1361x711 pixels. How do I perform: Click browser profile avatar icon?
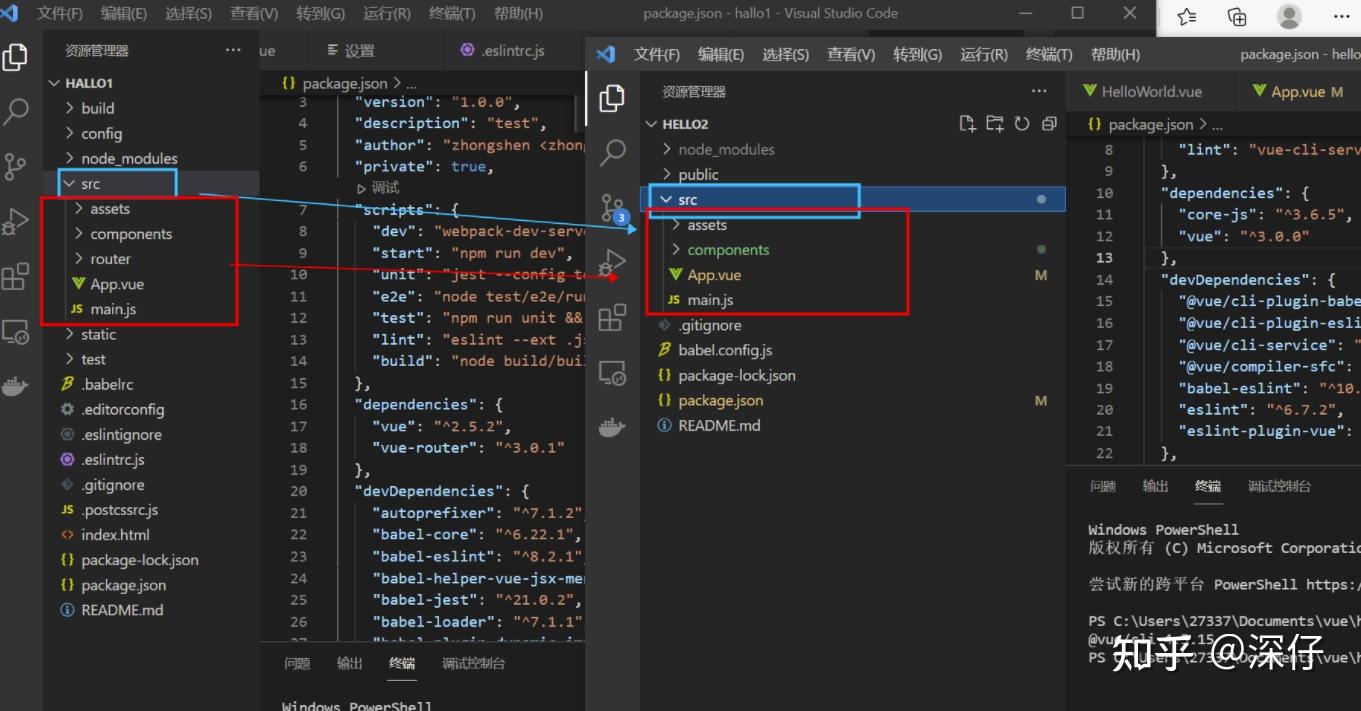click(x=1290, y=16)
